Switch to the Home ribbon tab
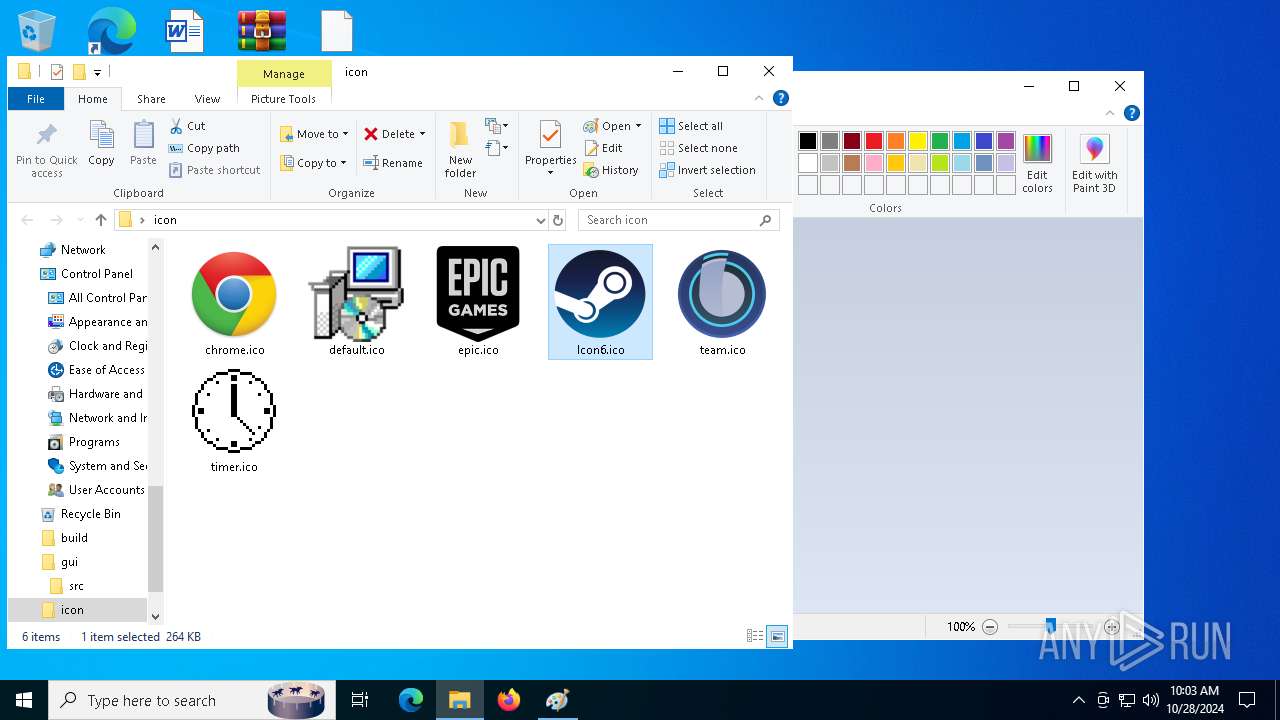Screen dimensions: 1280x720 pyautogui.click(x=93, y=99)
